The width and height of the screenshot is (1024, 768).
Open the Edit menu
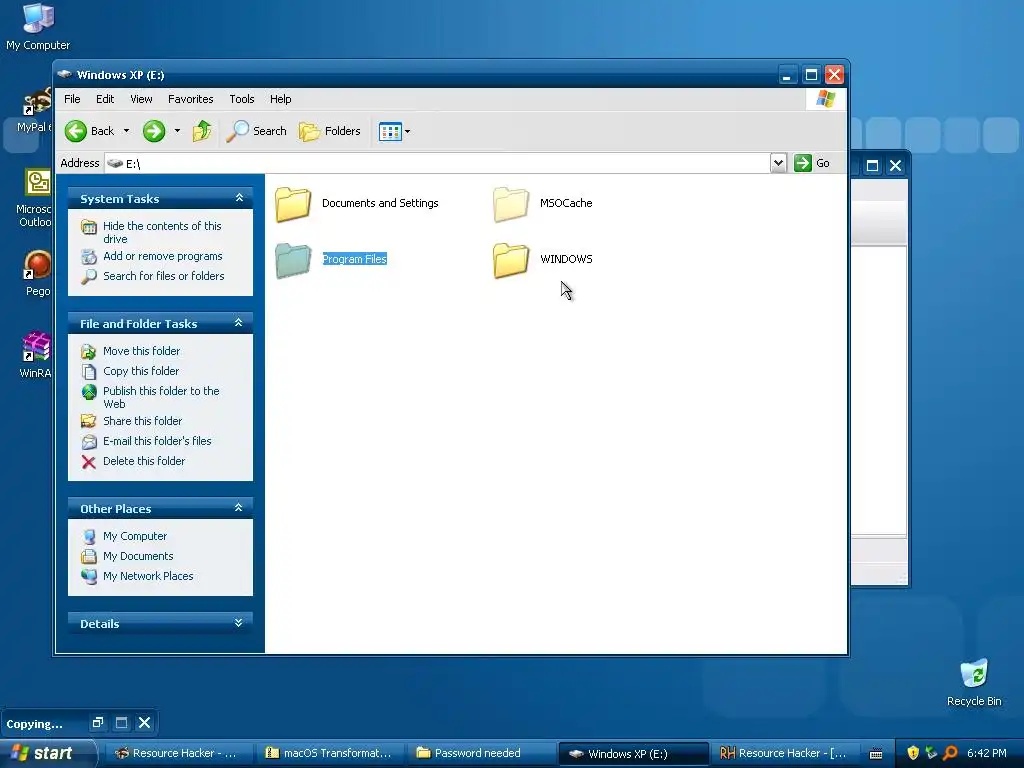[x=105, y=99]
